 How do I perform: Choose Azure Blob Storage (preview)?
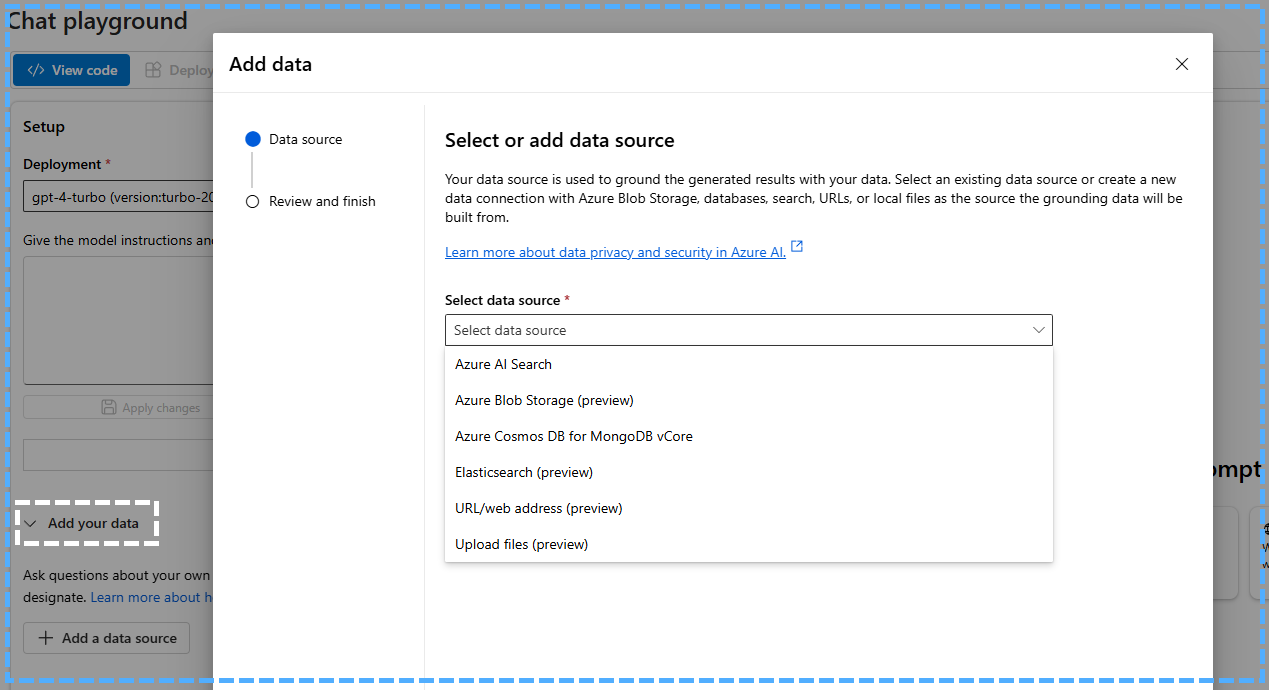544,400
